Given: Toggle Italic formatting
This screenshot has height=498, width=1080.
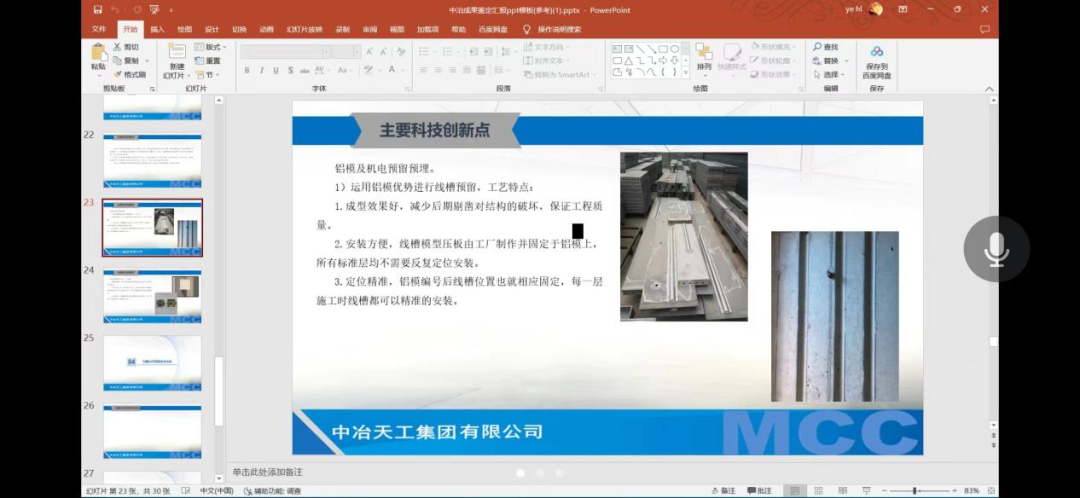Looking at the screenshot, I should [x=262, y=70].
